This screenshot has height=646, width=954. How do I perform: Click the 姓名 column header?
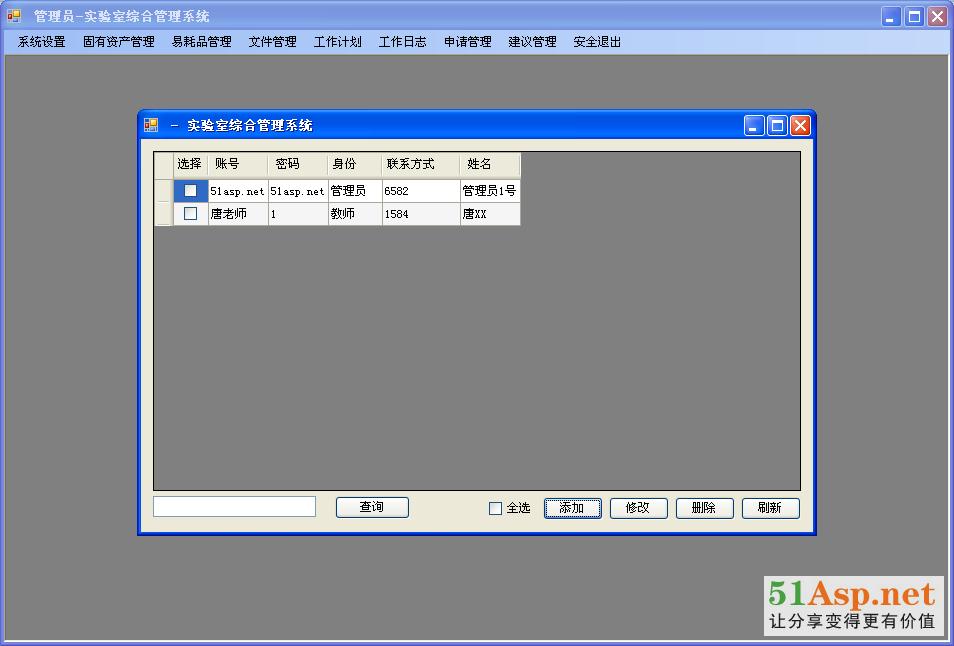pyautogui.click(x=490, y=164)
